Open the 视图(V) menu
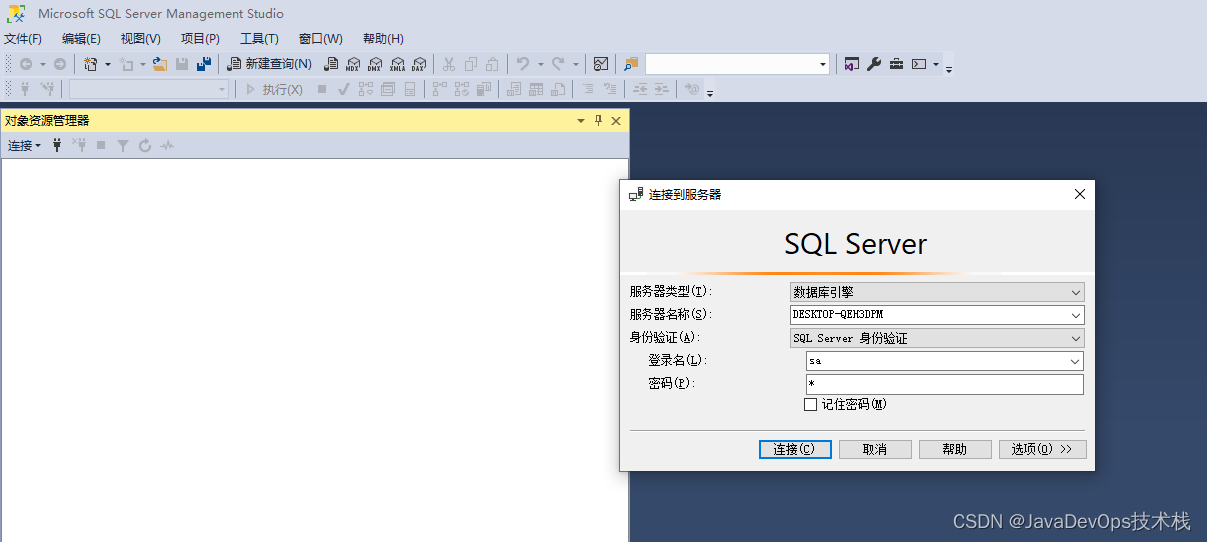This screenshot has width=1207, height=542. click(140, 39)
